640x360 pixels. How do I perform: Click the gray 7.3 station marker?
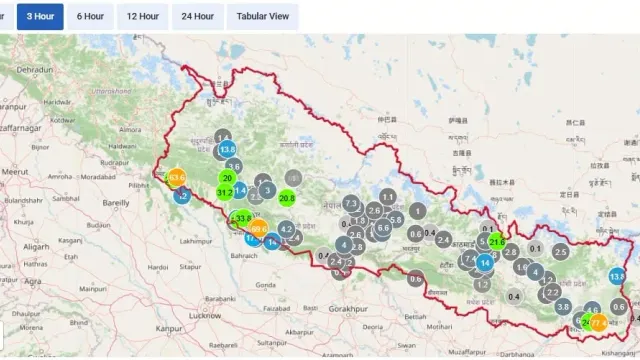pos(351,203)
